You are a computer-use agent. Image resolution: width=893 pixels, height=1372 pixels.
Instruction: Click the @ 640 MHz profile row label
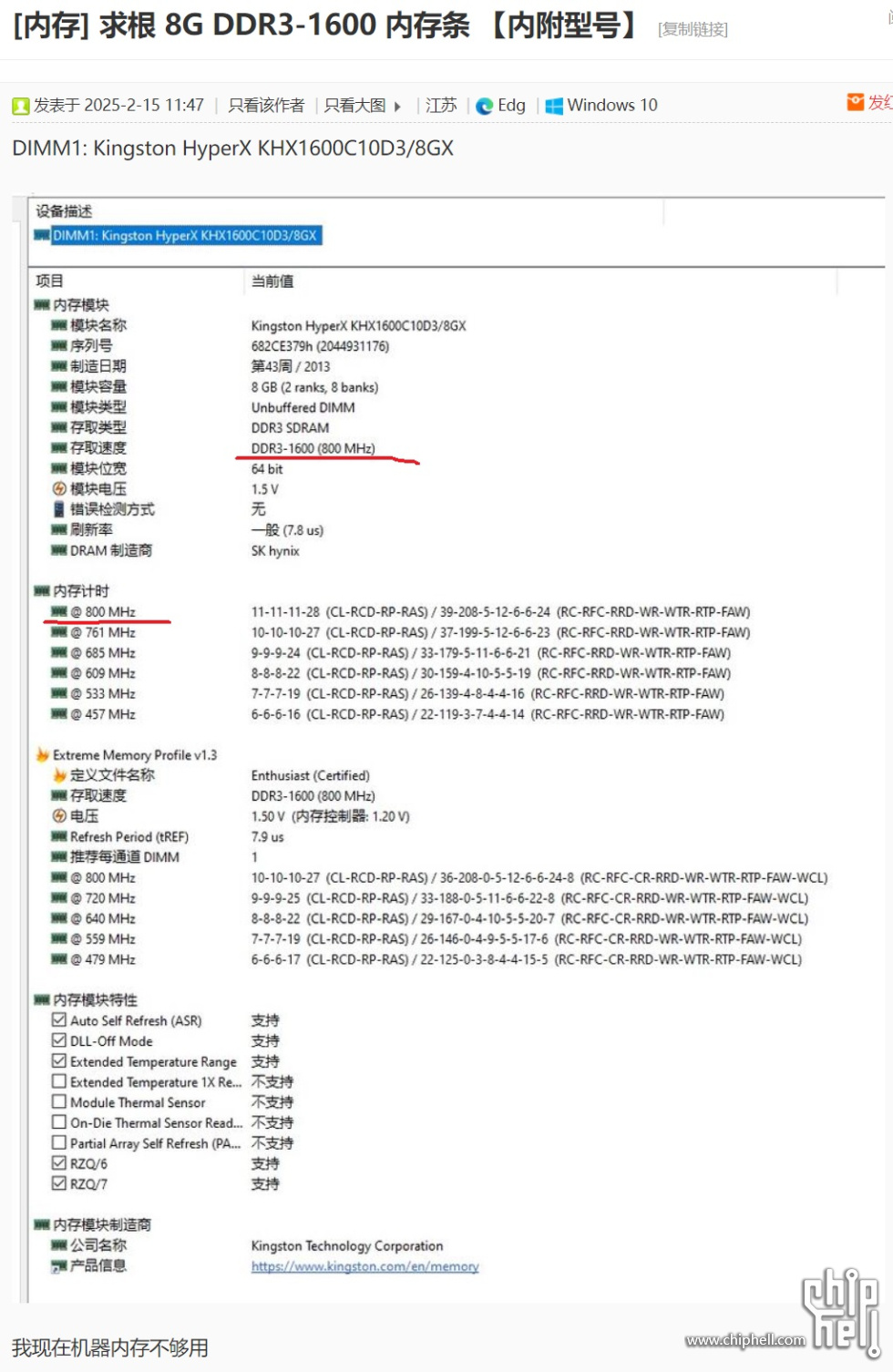[103, 918]
